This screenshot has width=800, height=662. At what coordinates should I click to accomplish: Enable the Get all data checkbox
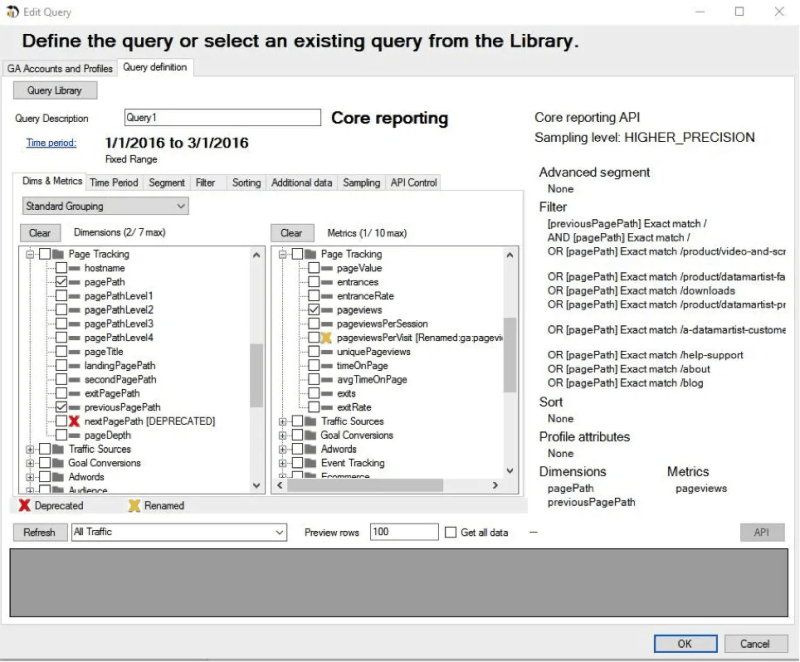tap(448, 532)
